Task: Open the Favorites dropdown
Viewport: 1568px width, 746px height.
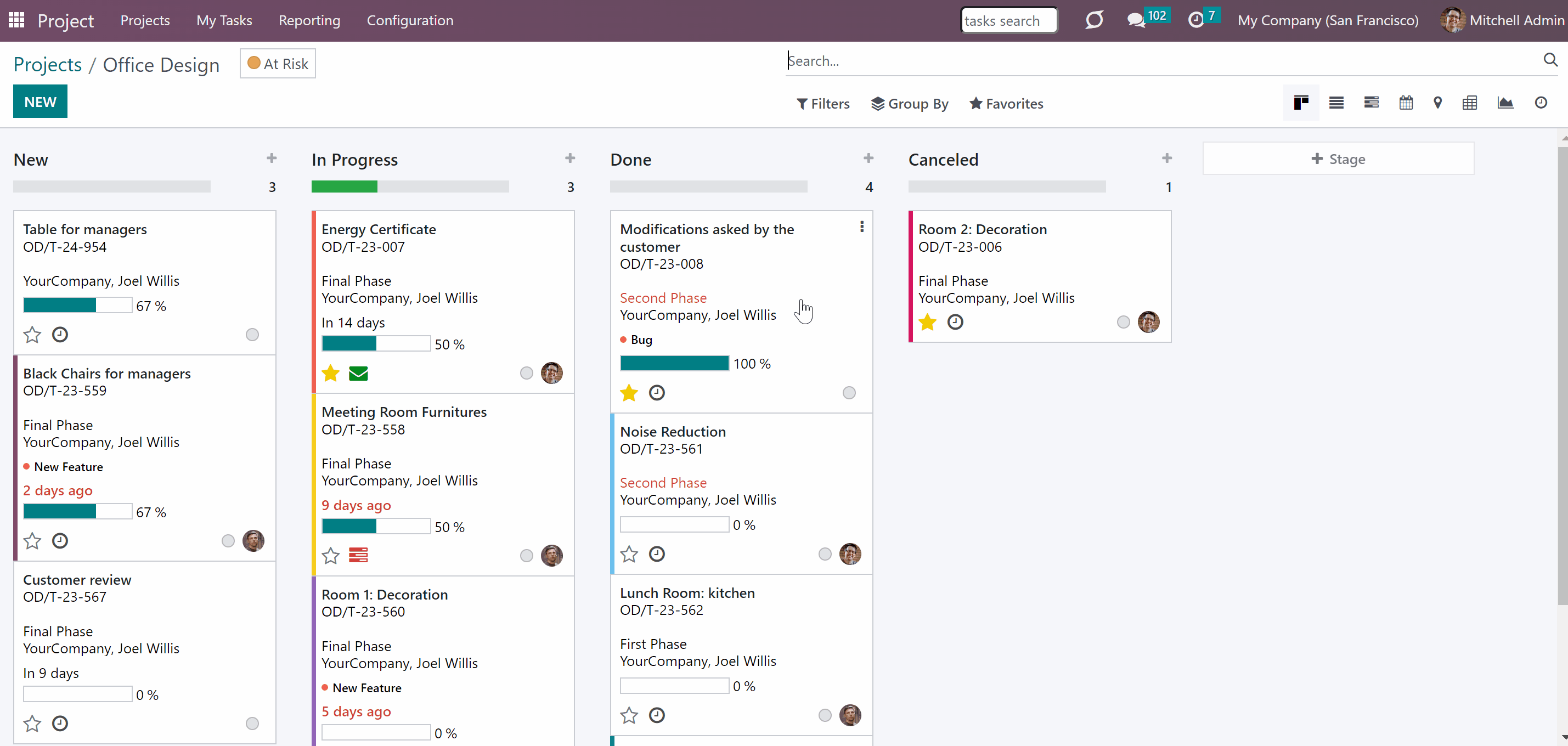Action: click(x=1006, y=104)
